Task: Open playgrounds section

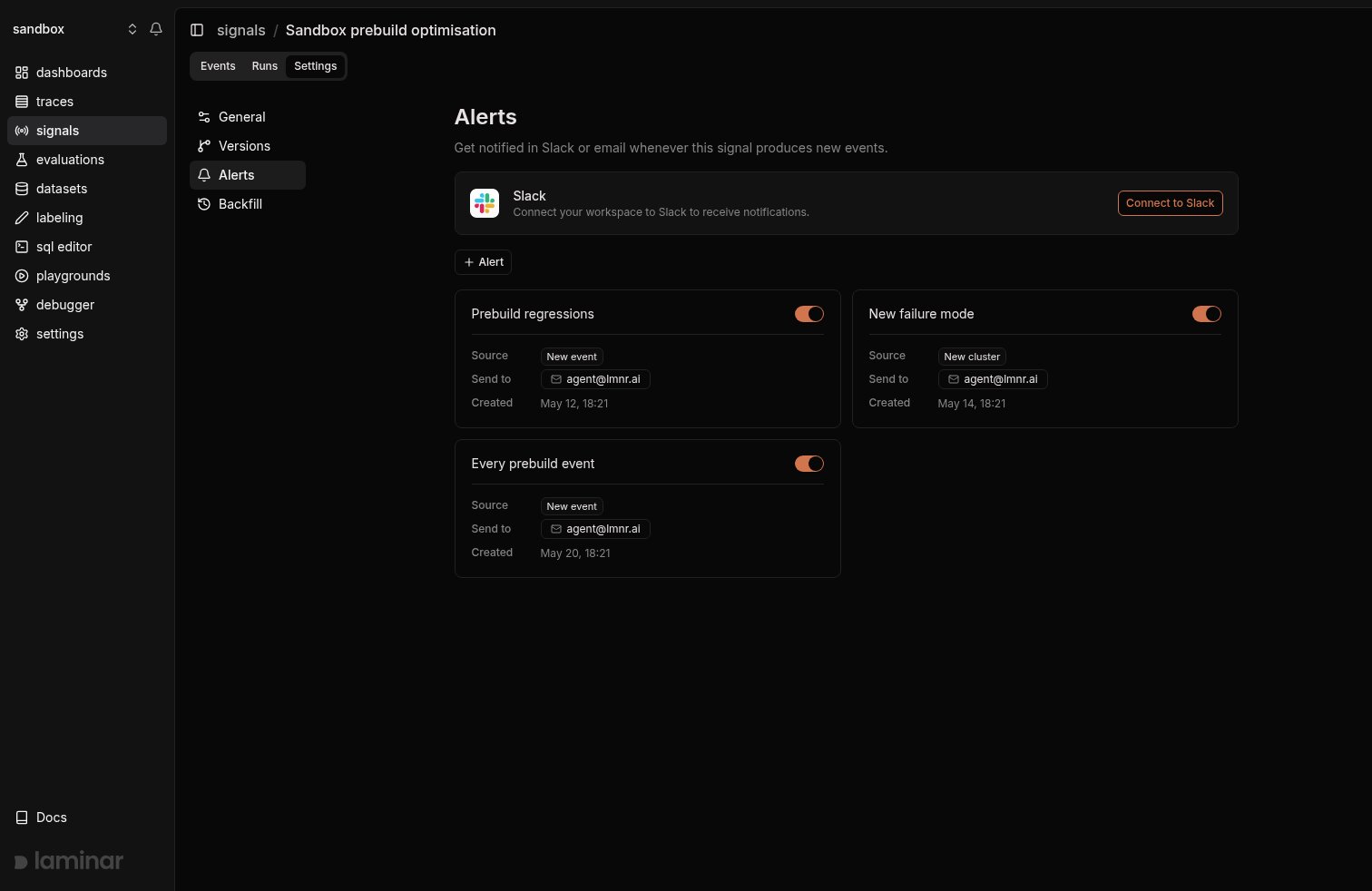Action: tap(87, 276)
